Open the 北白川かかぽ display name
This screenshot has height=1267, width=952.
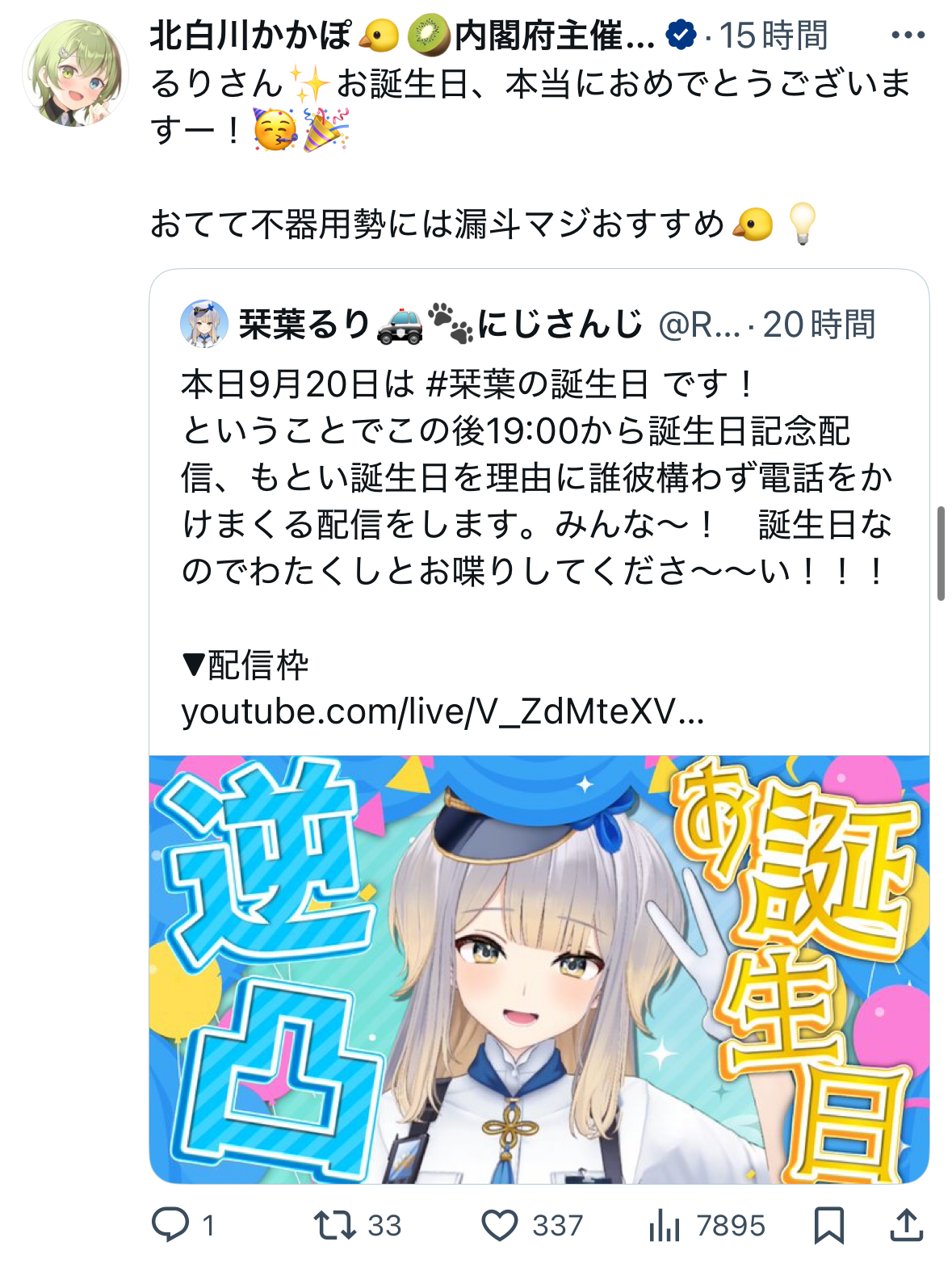tap(402, 36)
